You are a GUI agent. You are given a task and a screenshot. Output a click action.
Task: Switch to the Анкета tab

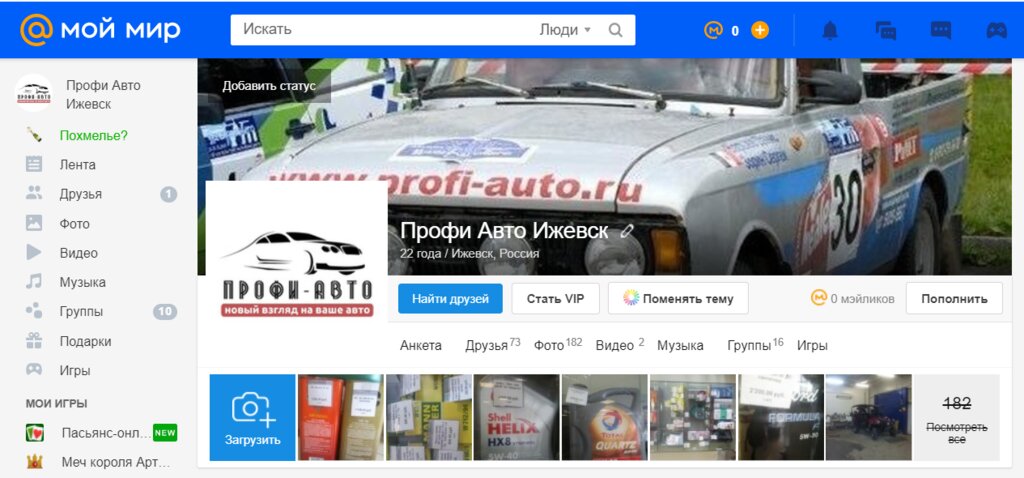(x=421, y=345)
